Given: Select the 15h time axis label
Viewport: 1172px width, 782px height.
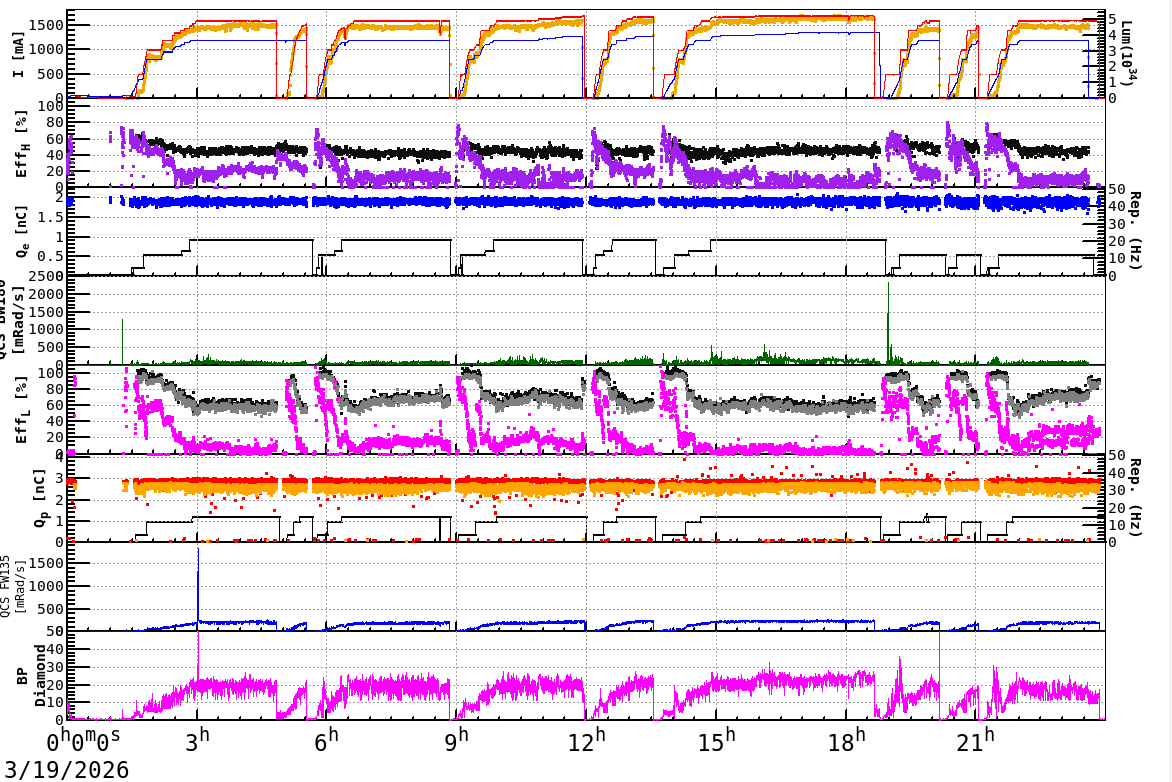Looking at the screenshot, I should (x=717, y=740).
